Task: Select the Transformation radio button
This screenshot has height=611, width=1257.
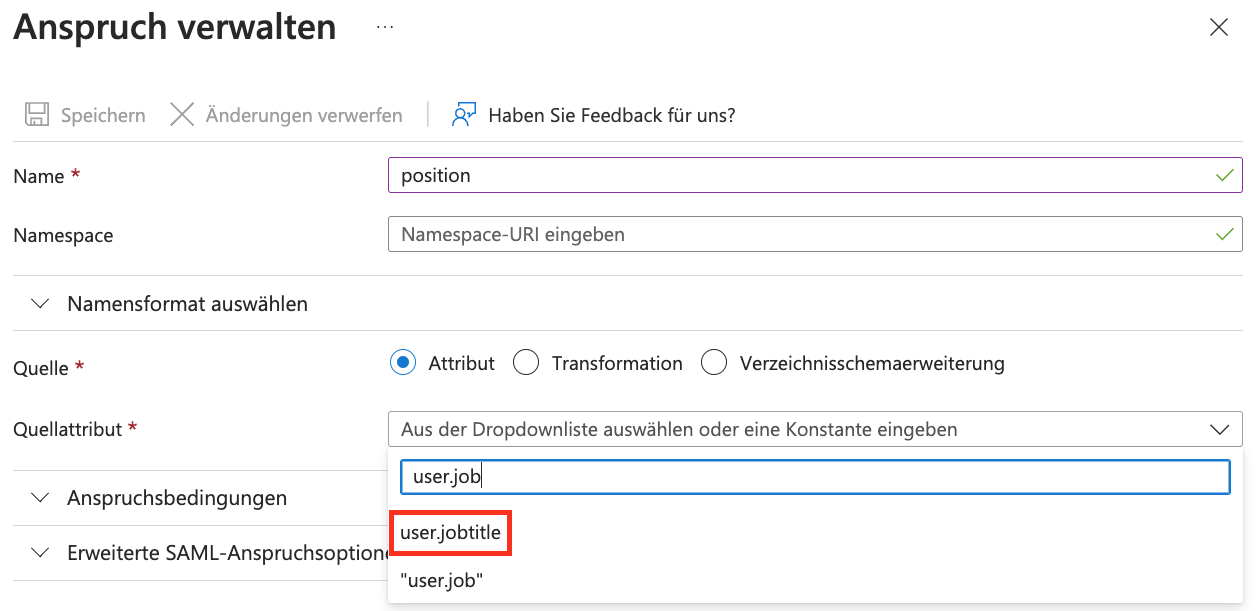Action: (526, 363)
